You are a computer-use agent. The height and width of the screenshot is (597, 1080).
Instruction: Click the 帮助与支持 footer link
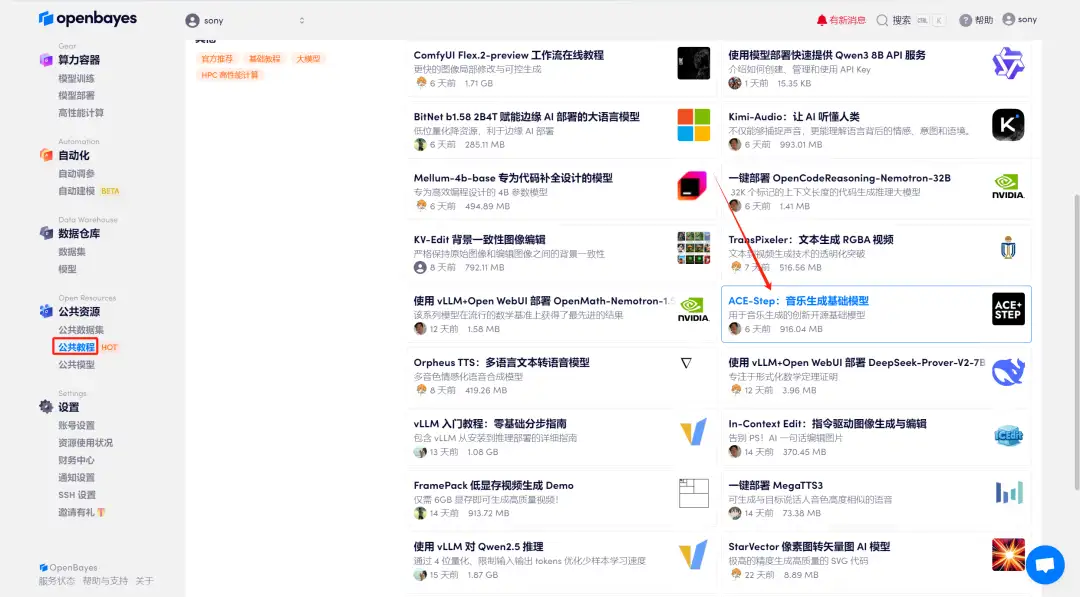105,581
